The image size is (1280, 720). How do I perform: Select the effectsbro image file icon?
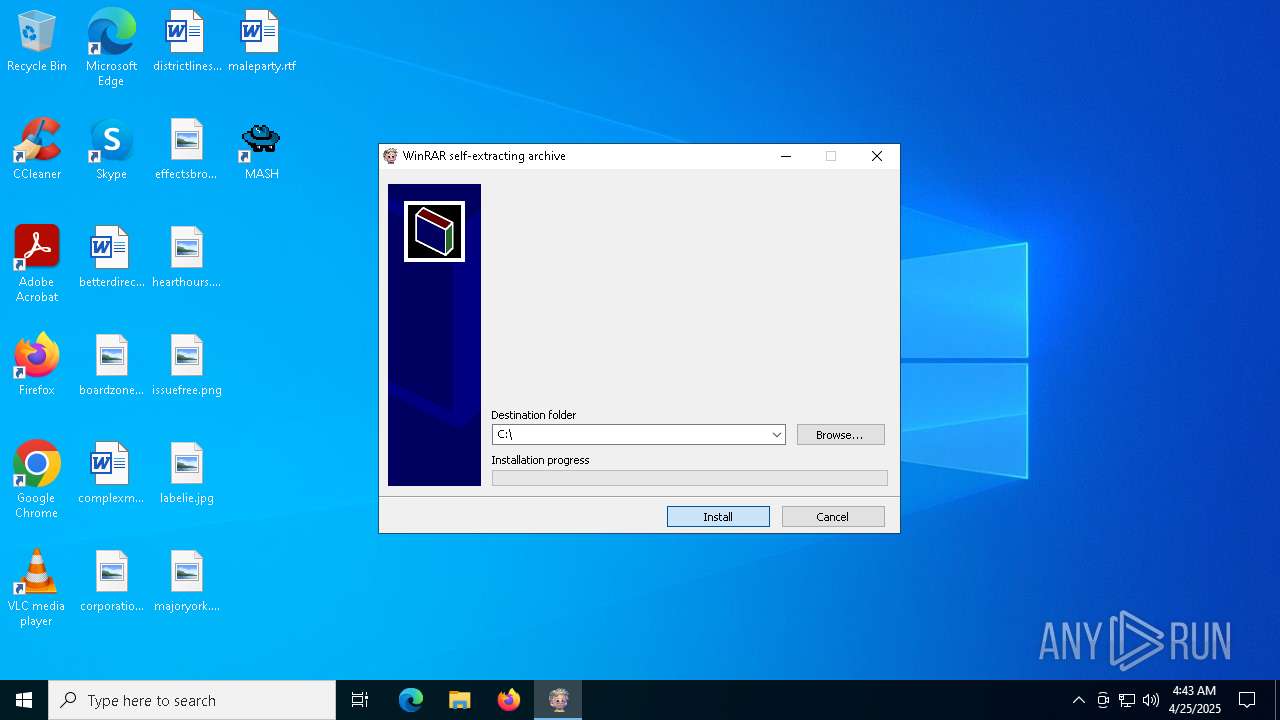pos(187,150)
